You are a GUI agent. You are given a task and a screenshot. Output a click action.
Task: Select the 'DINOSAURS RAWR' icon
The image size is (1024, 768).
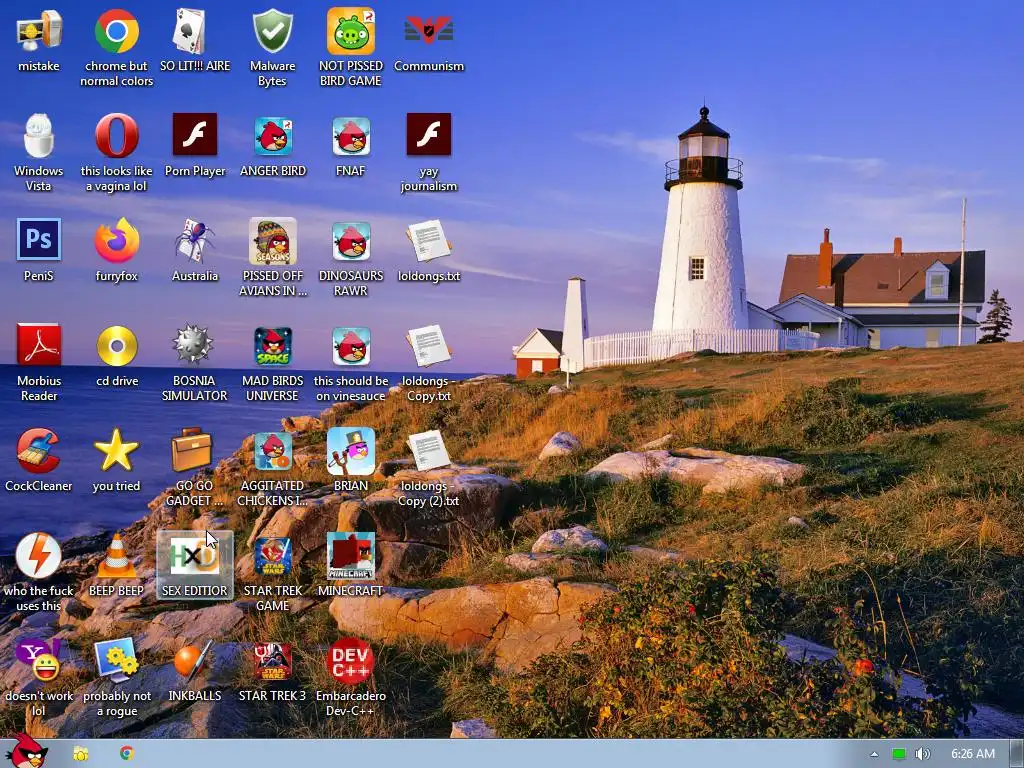(351, 242)
